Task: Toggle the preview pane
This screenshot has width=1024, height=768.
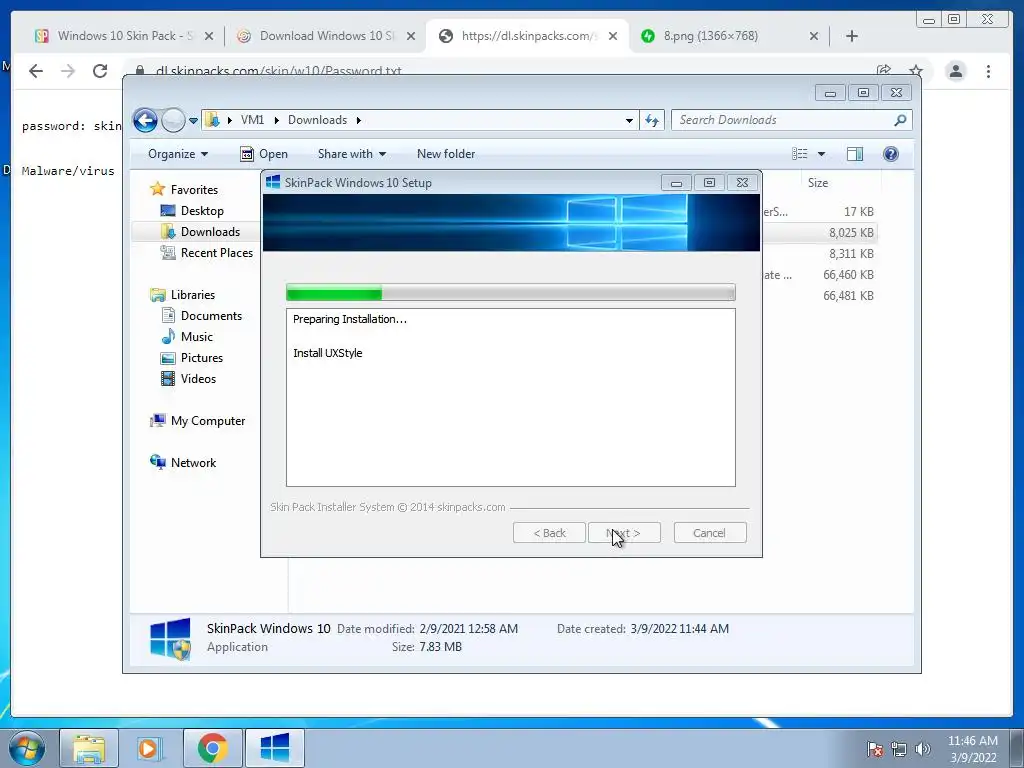Action: (855, 154)
